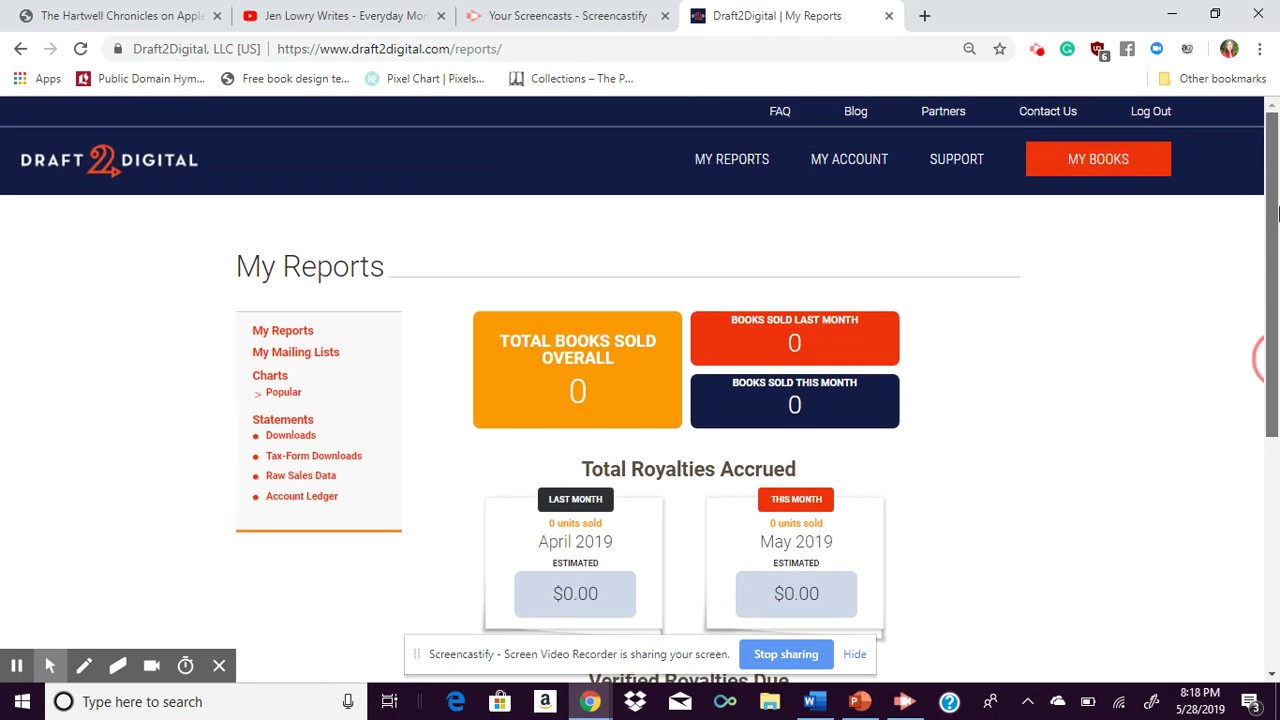Viewport: 1280px width, 720px height.
Task: Switch to the Your Screencasts tab
Action: [x=567, y=16]
